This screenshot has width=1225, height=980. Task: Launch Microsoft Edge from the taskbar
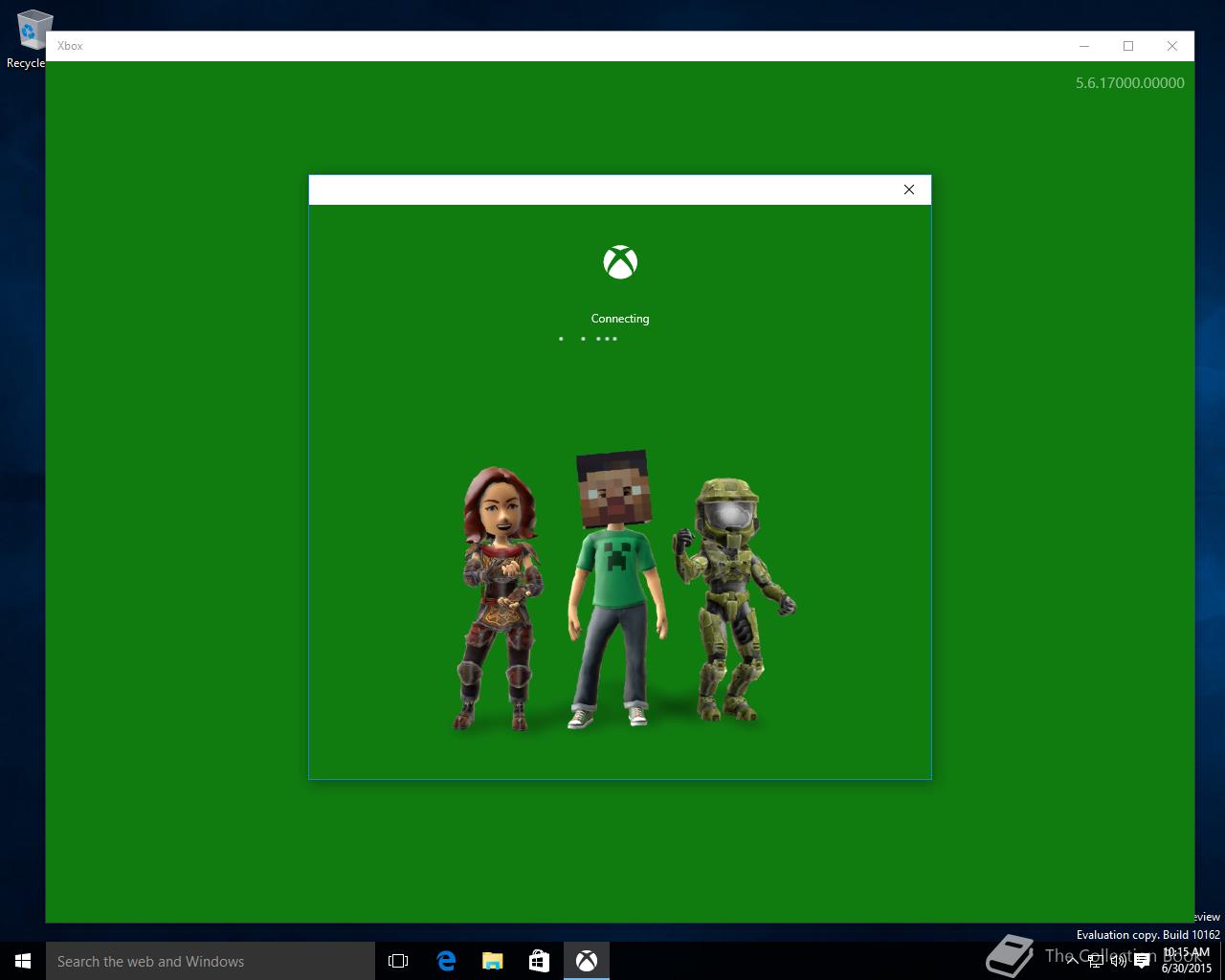coord(446,961)
